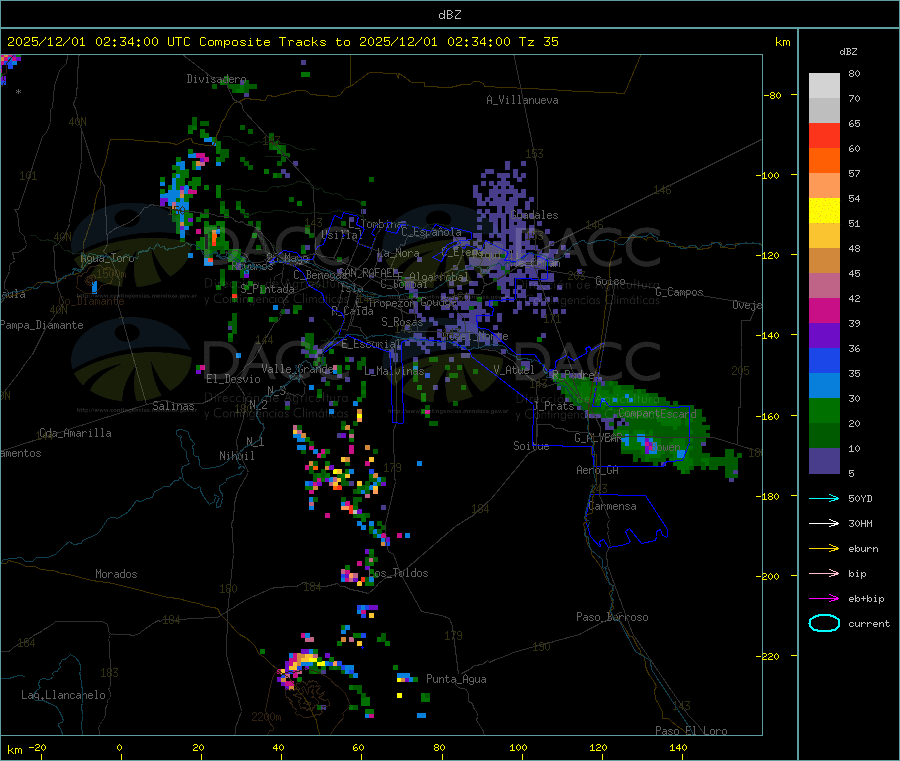Click the Carmensa place label
The image size is (900, 761).
coord(612,506)
